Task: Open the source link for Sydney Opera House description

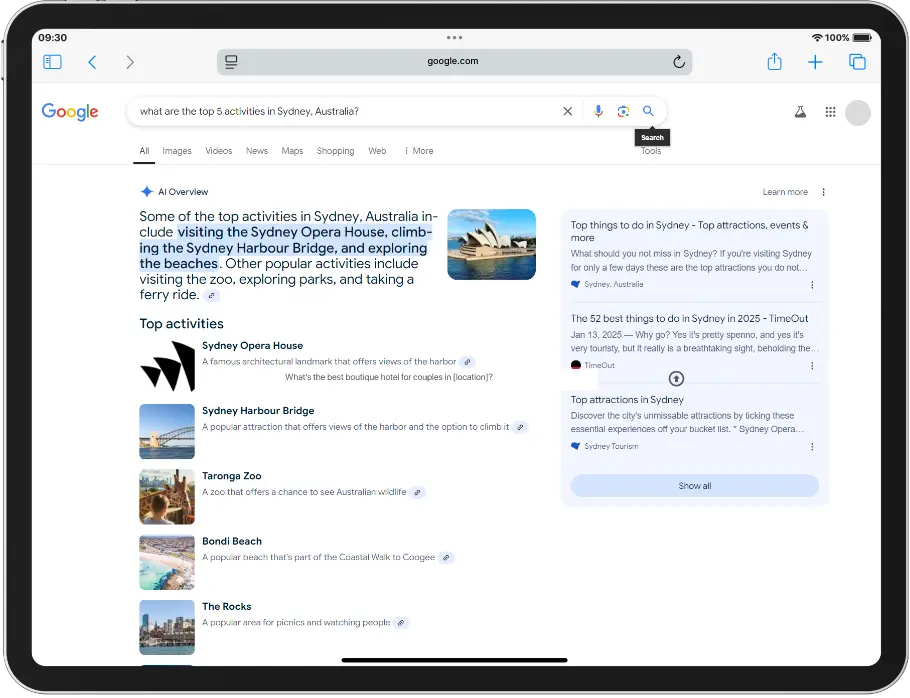Action: [x=467, y=362]
